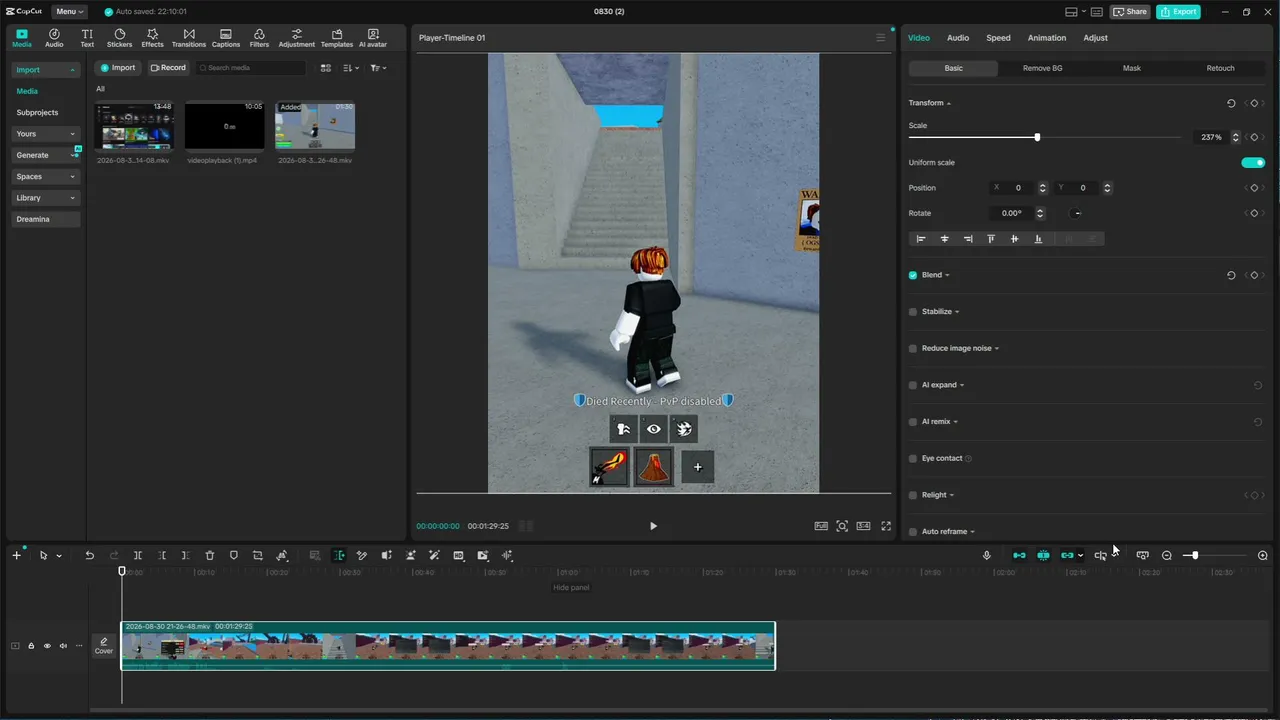
Task: Open the select-tool mode dropdown arrow
Action: (59, 556)
